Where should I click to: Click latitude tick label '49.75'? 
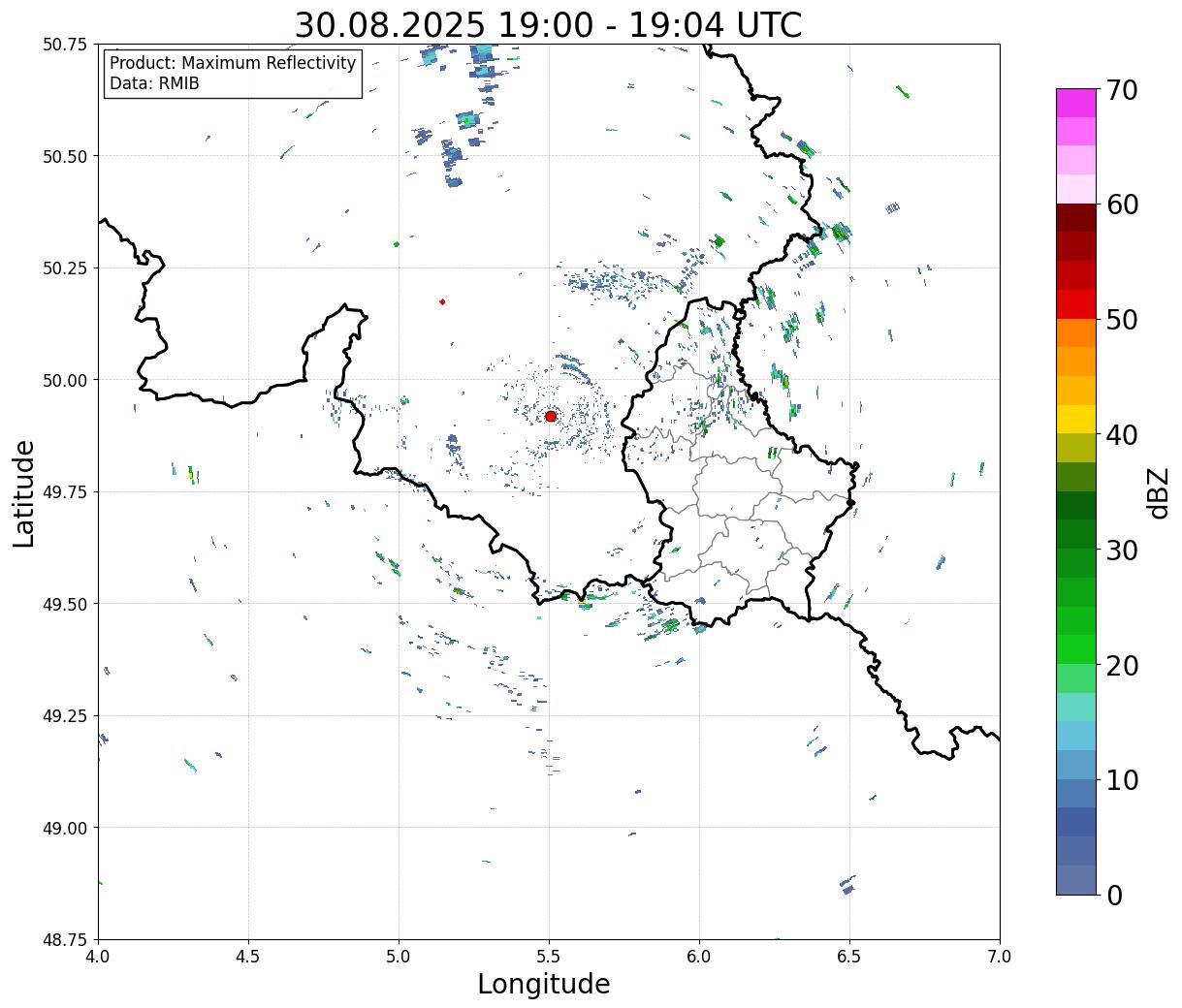[x=65, y=492]
